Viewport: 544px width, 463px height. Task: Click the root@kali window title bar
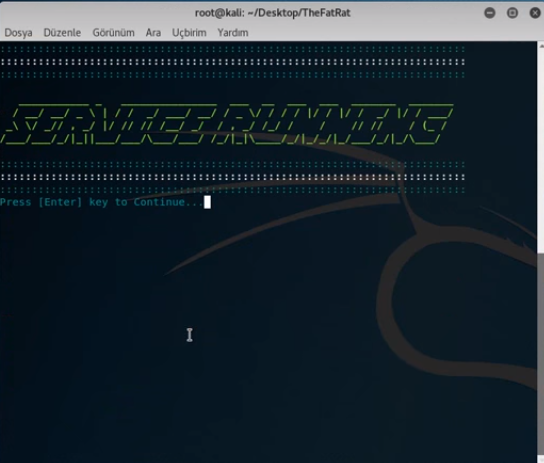click(272, 13)
